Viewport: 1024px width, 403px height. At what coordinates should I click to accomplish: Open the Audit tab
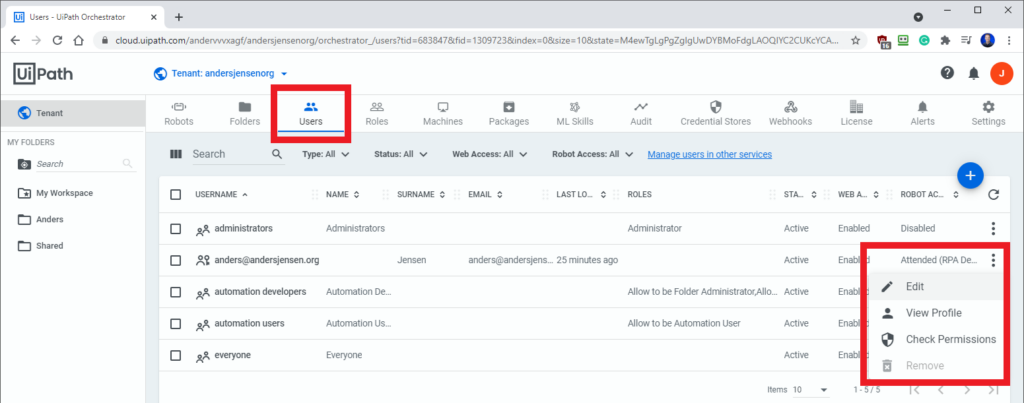641,114
